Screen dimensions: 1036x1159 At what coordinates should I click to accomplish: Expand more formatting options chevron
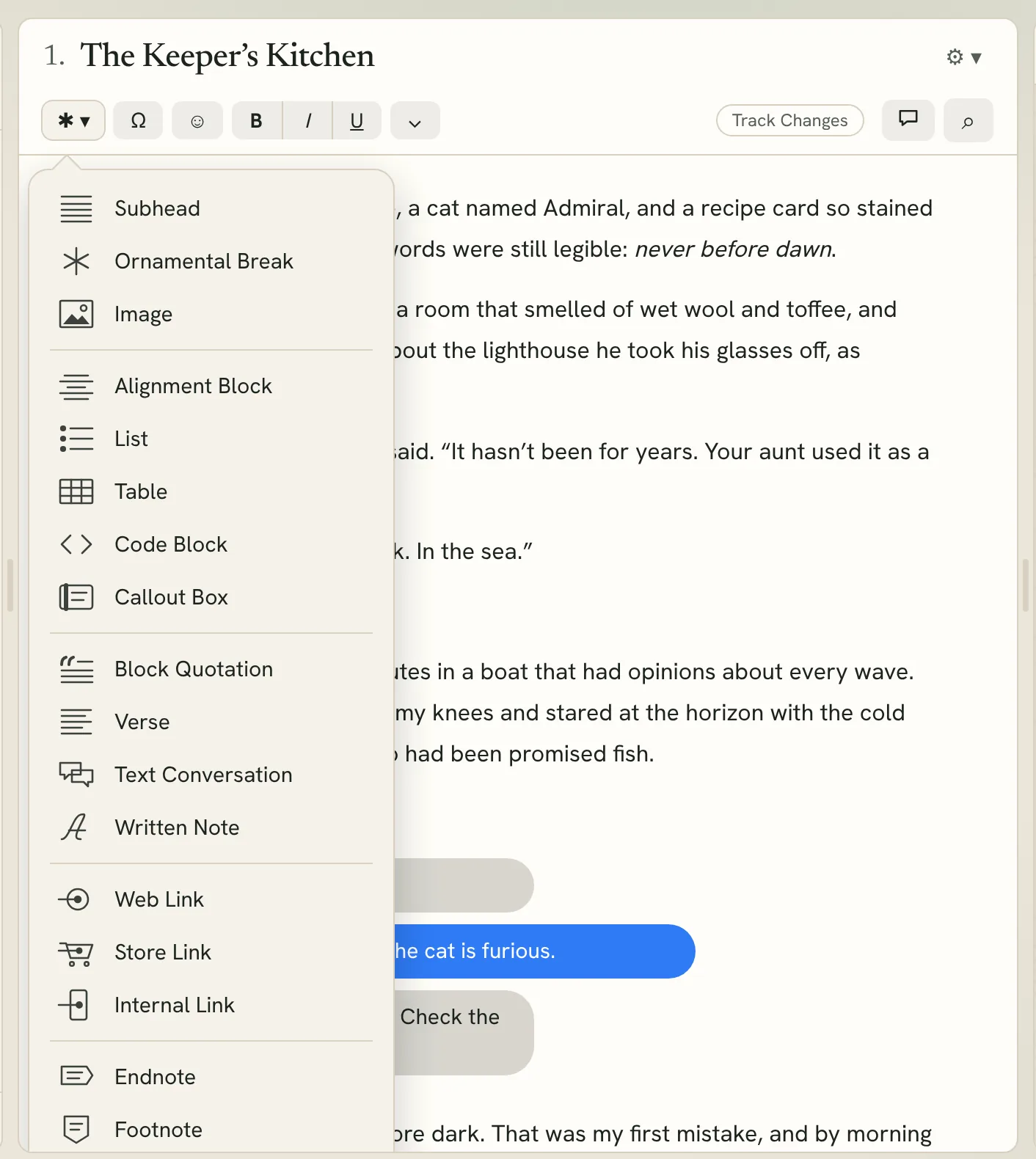point(415,120)
